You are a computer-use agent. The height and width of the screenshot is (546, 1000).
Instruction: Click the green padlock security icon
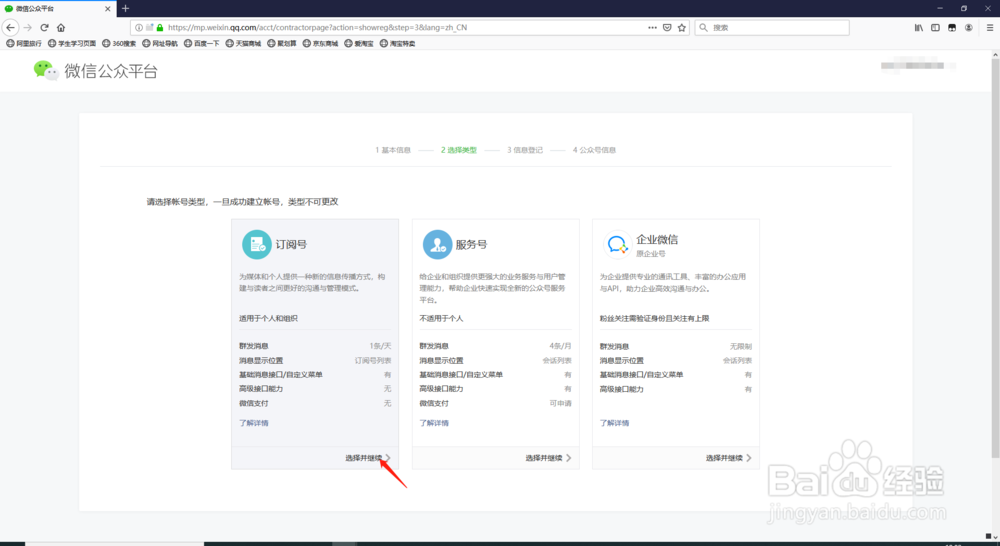coord(160,27)
